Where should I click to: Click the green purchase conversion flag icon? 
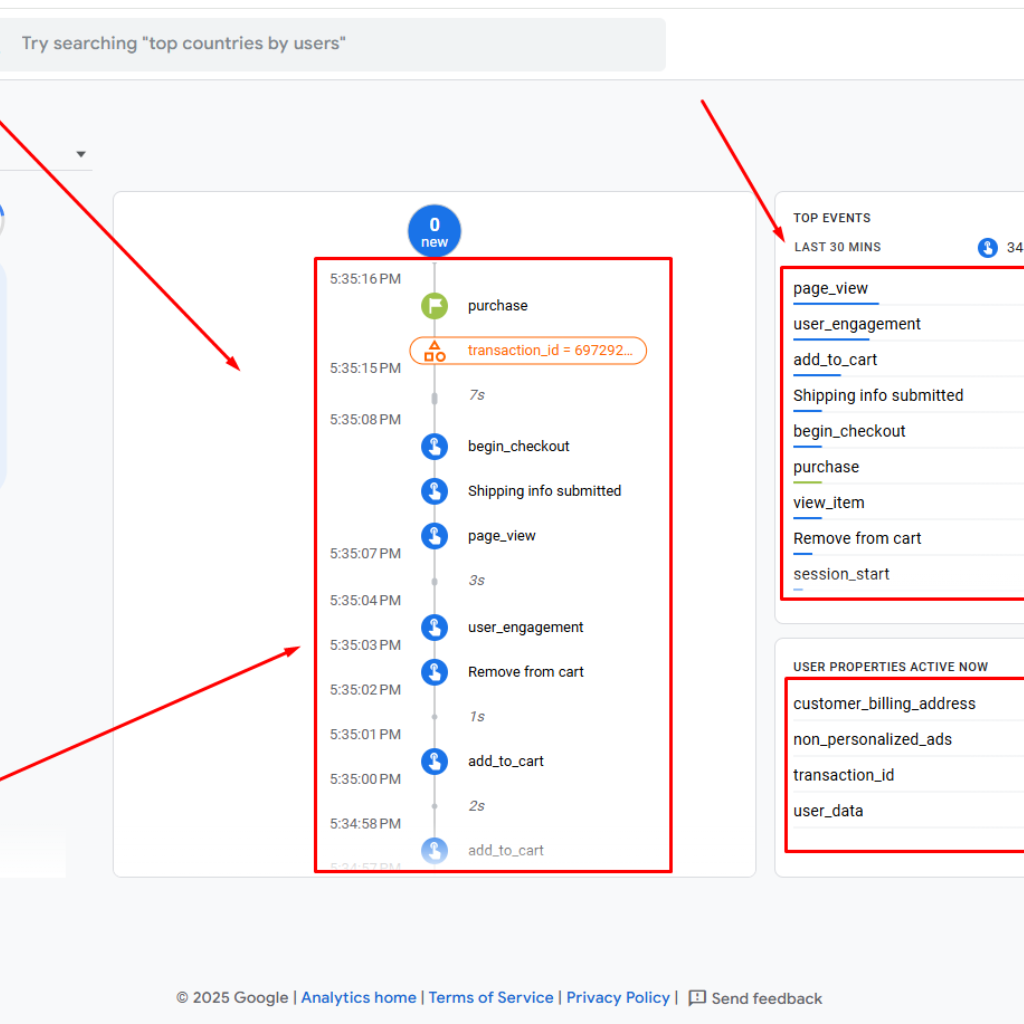click(434, 305)
